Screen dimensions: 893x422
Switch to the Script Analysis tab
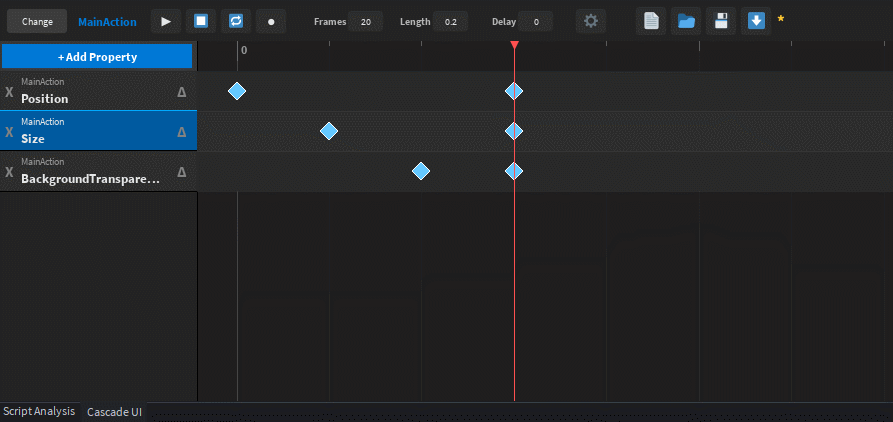39,412
